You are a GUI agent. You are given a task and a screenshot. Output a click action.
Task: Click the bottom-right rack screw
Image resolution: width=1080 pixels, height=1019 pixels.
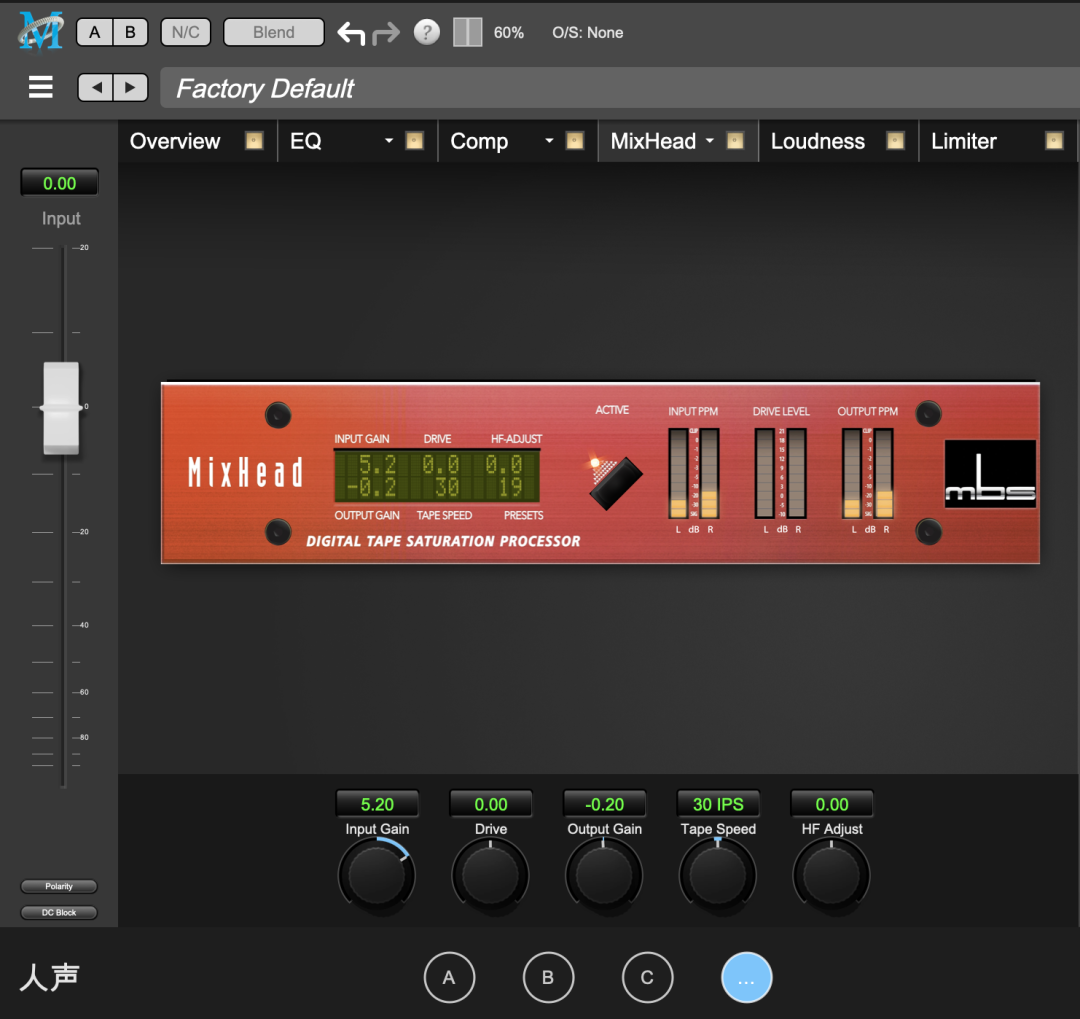pyautogui.click(x=928, y=531)
